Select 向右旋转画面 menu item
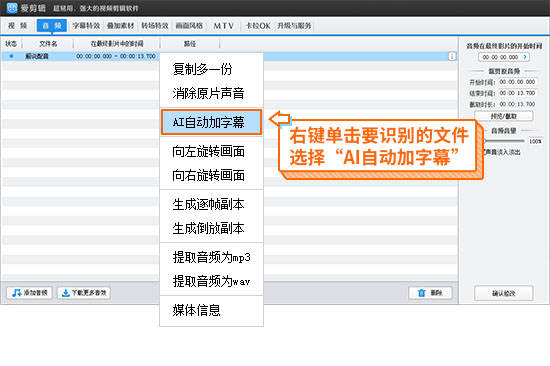 [212, 175]
